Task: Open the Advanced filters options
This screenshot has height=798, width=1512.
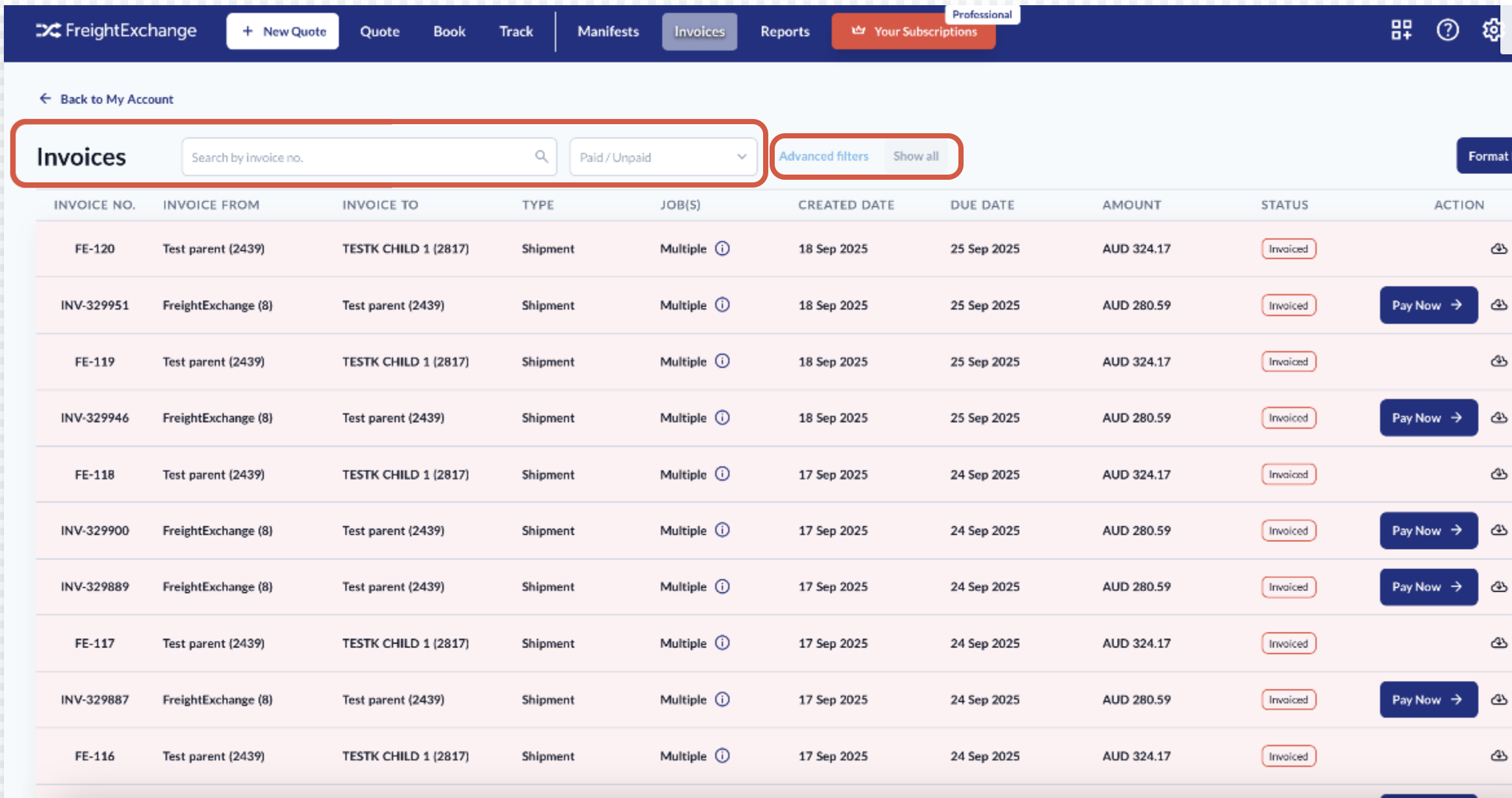Action: (823, 156)
